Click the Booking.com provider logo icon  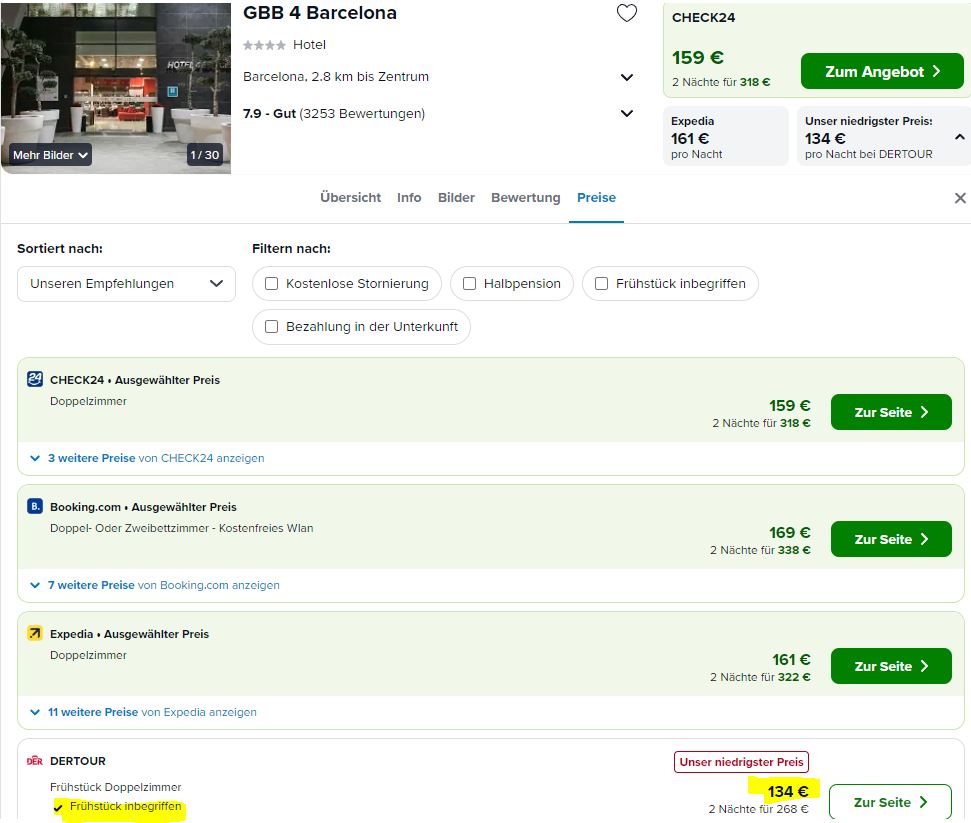tap(35, 506)
